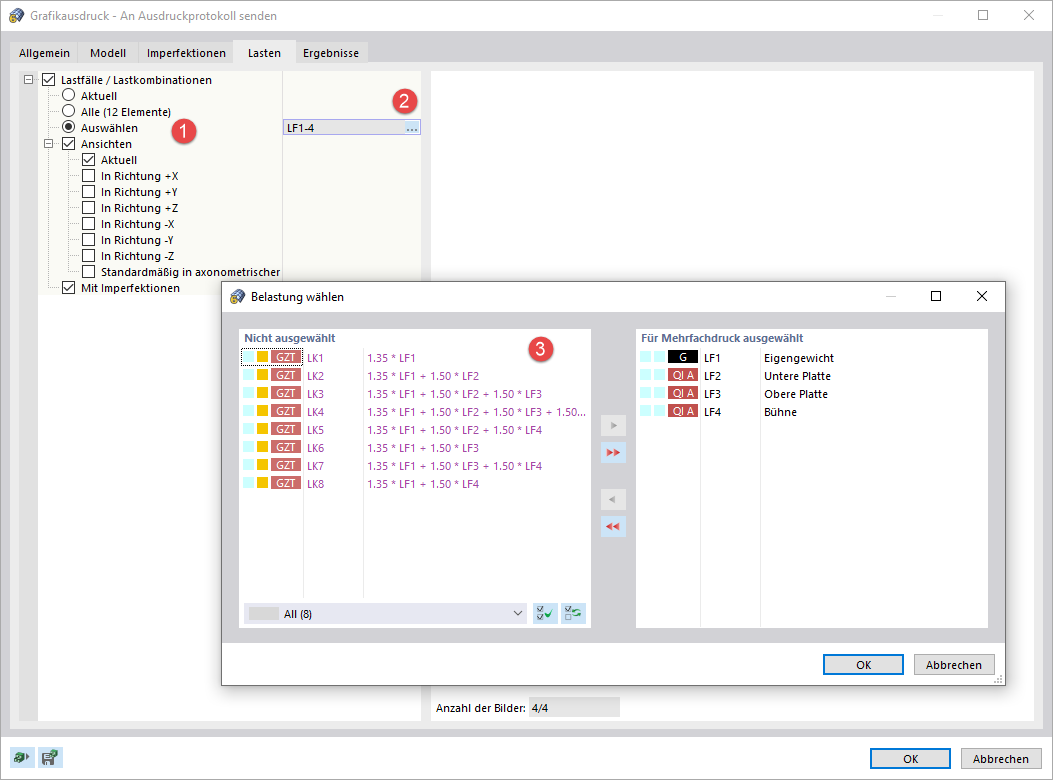
Task: Click the double left arrow to remove all
Action: pyautogui.click(x=613, y=526)
